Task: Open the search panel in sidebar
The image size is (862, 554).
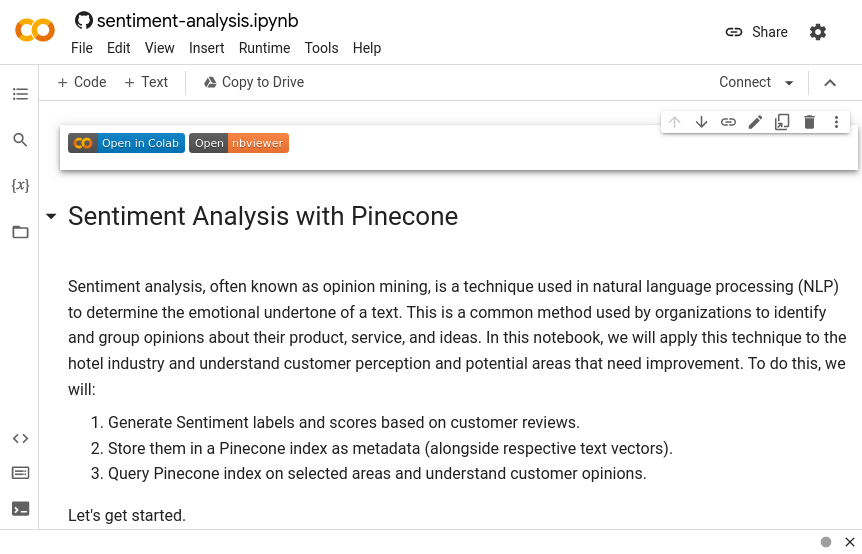Action: coord(20,140)
